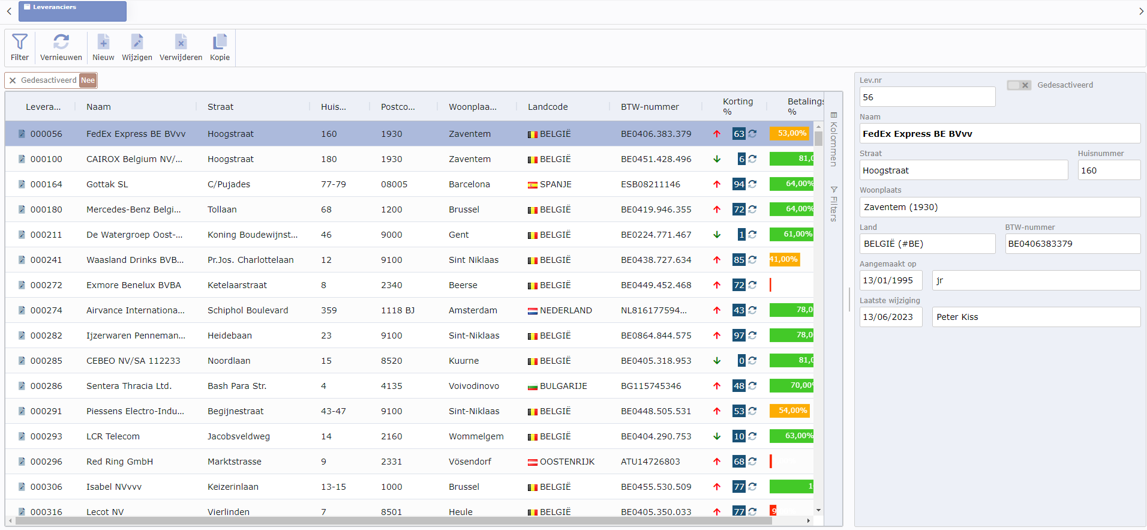The width and height of the screenshot is (1147, 530).
Task: Expand the Filters side panel
Action: coord(833,204)
